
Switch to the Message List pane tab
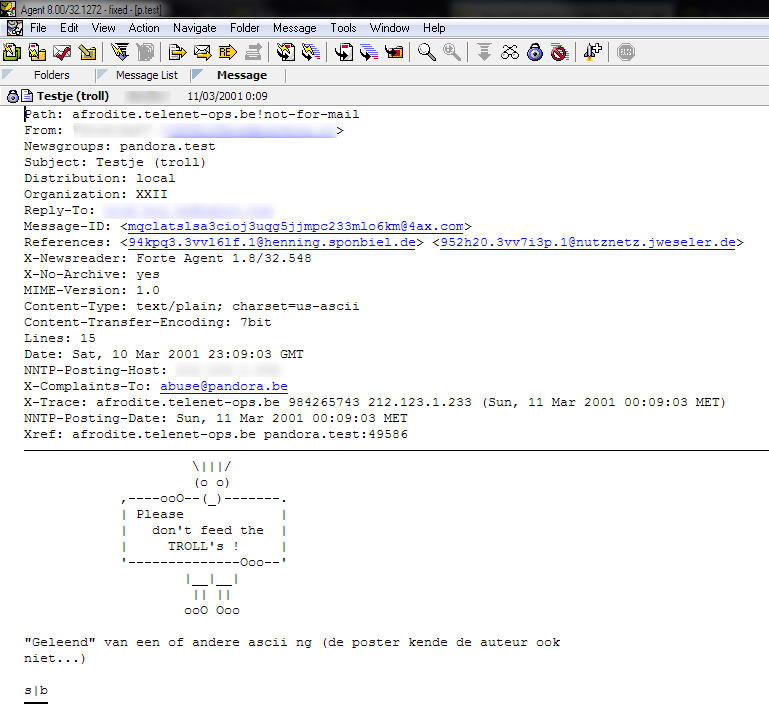(x=147, y=75)
